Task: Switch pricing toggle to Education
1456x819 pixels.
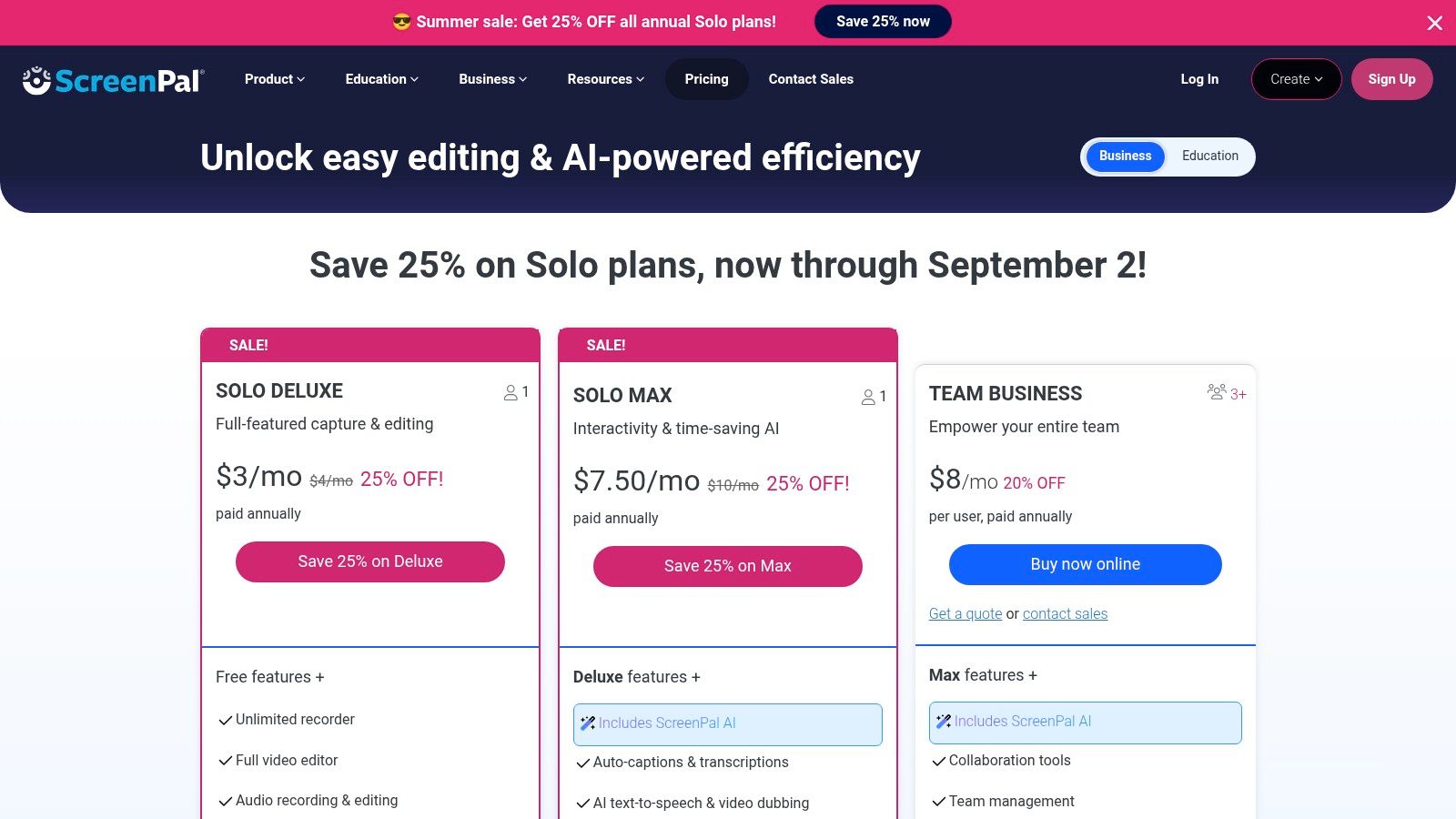Action: tap(1209, 157)
